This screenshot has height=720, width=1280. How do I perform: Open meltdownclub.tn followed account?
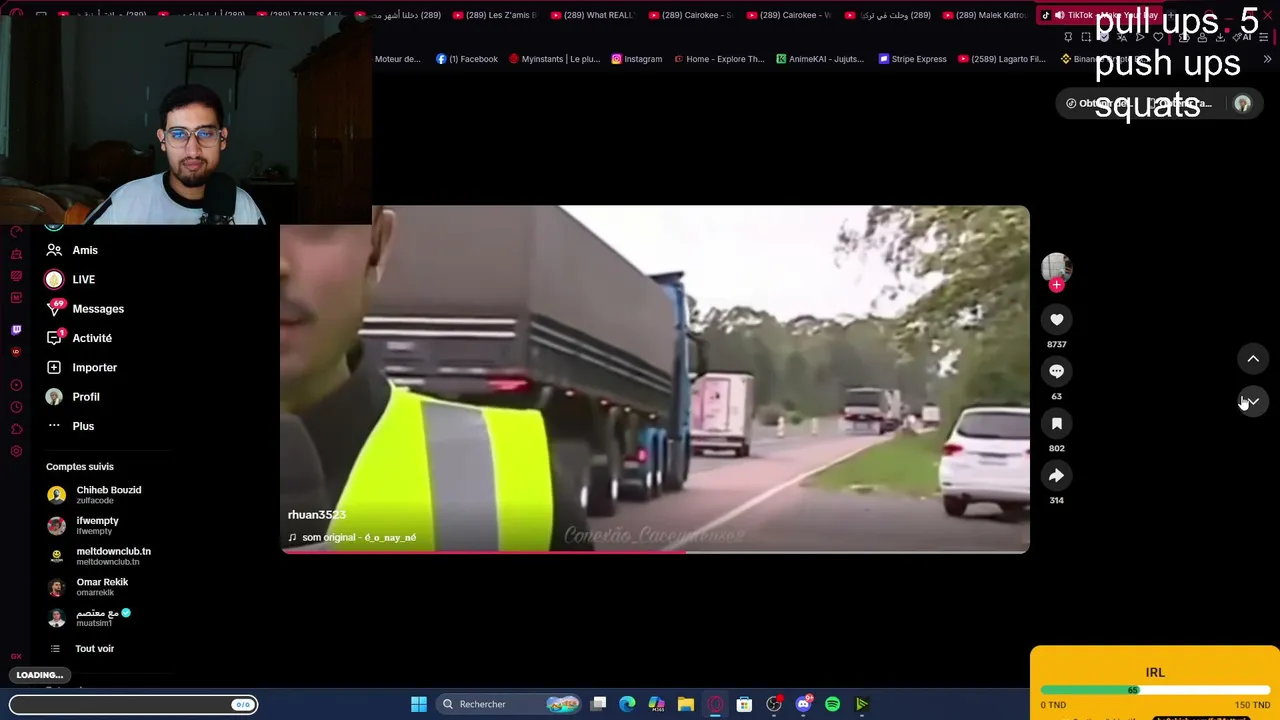tap(99, 556)
